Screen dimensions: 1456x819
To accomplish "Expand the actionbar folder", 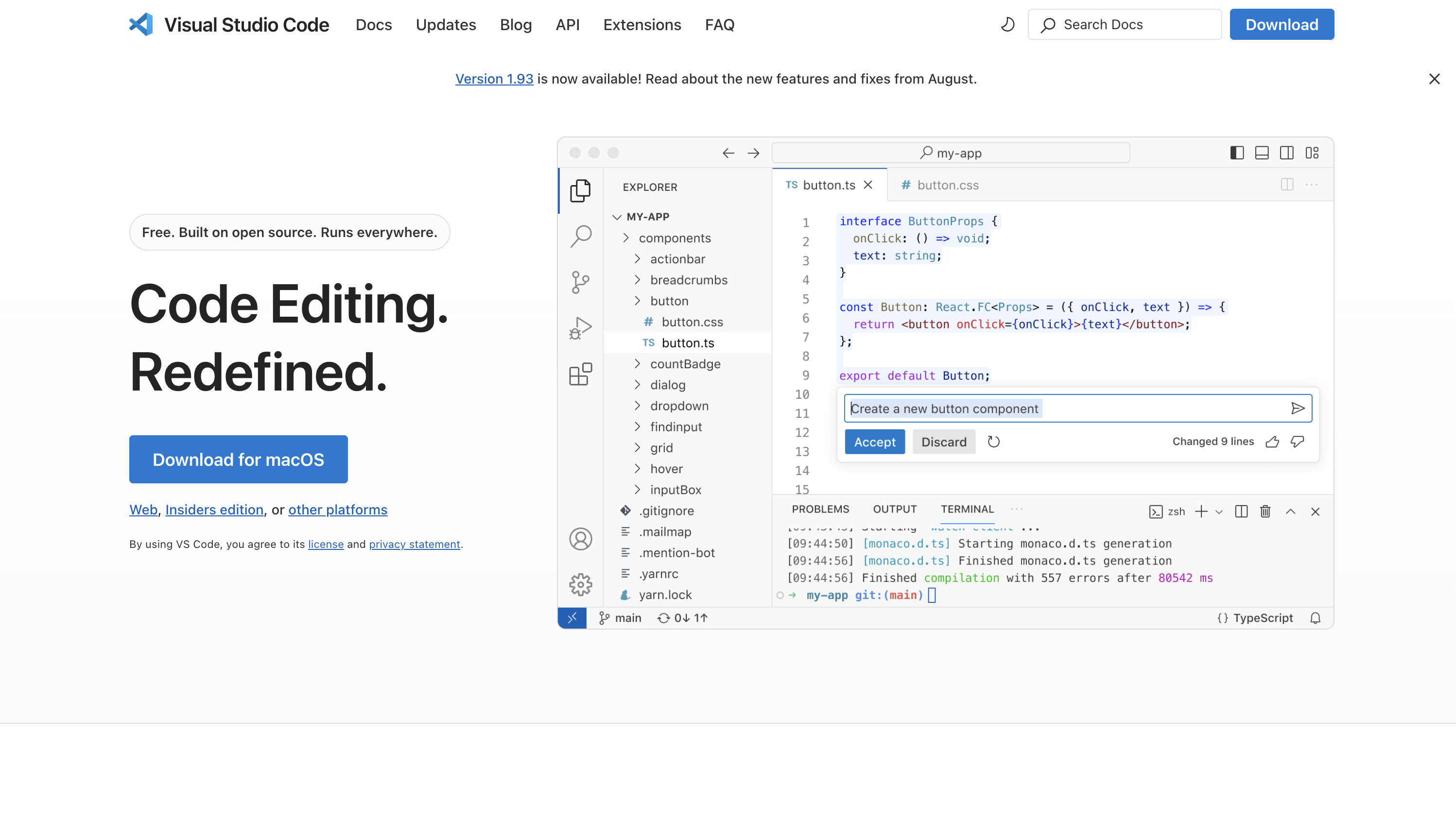I will coord(638,259).
